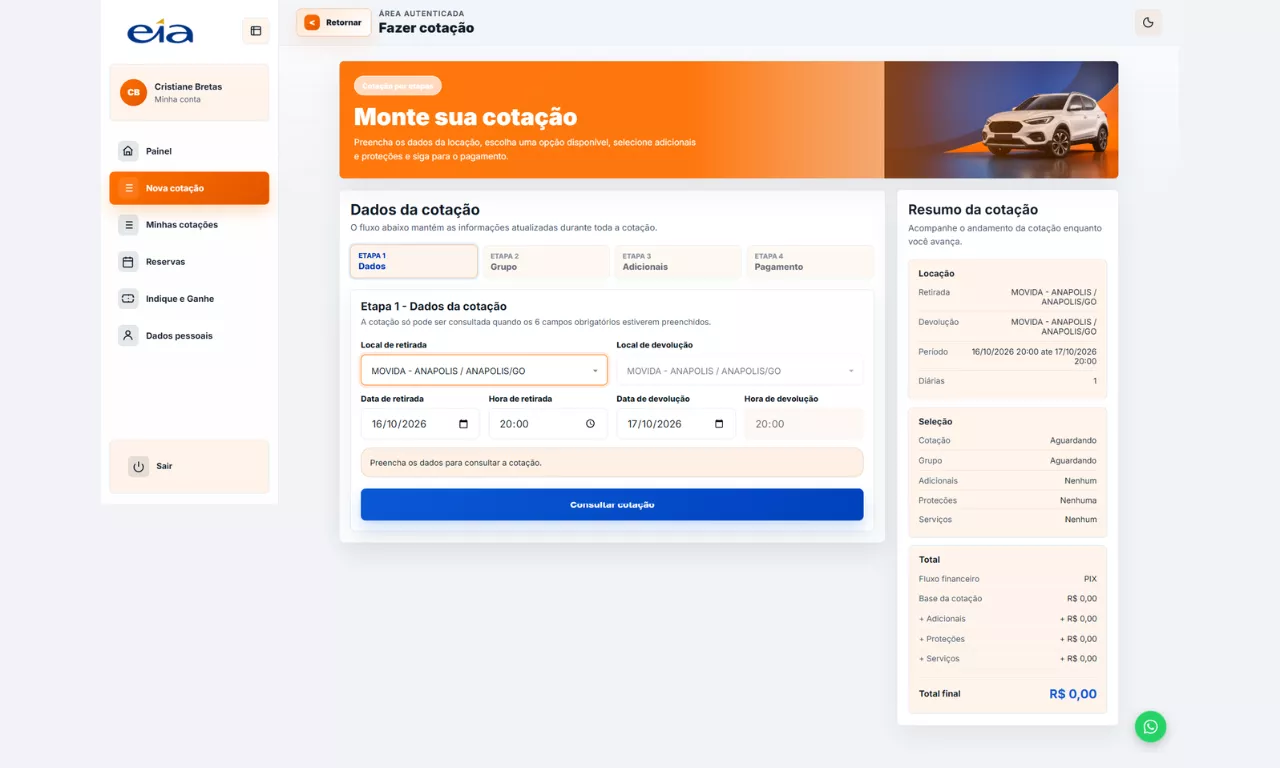The width and height of the screenshot is (1280, 768).
Task: Select the Etapa 3 Adicionais tab
Action: pyautogui.click(x=678, y=262)
